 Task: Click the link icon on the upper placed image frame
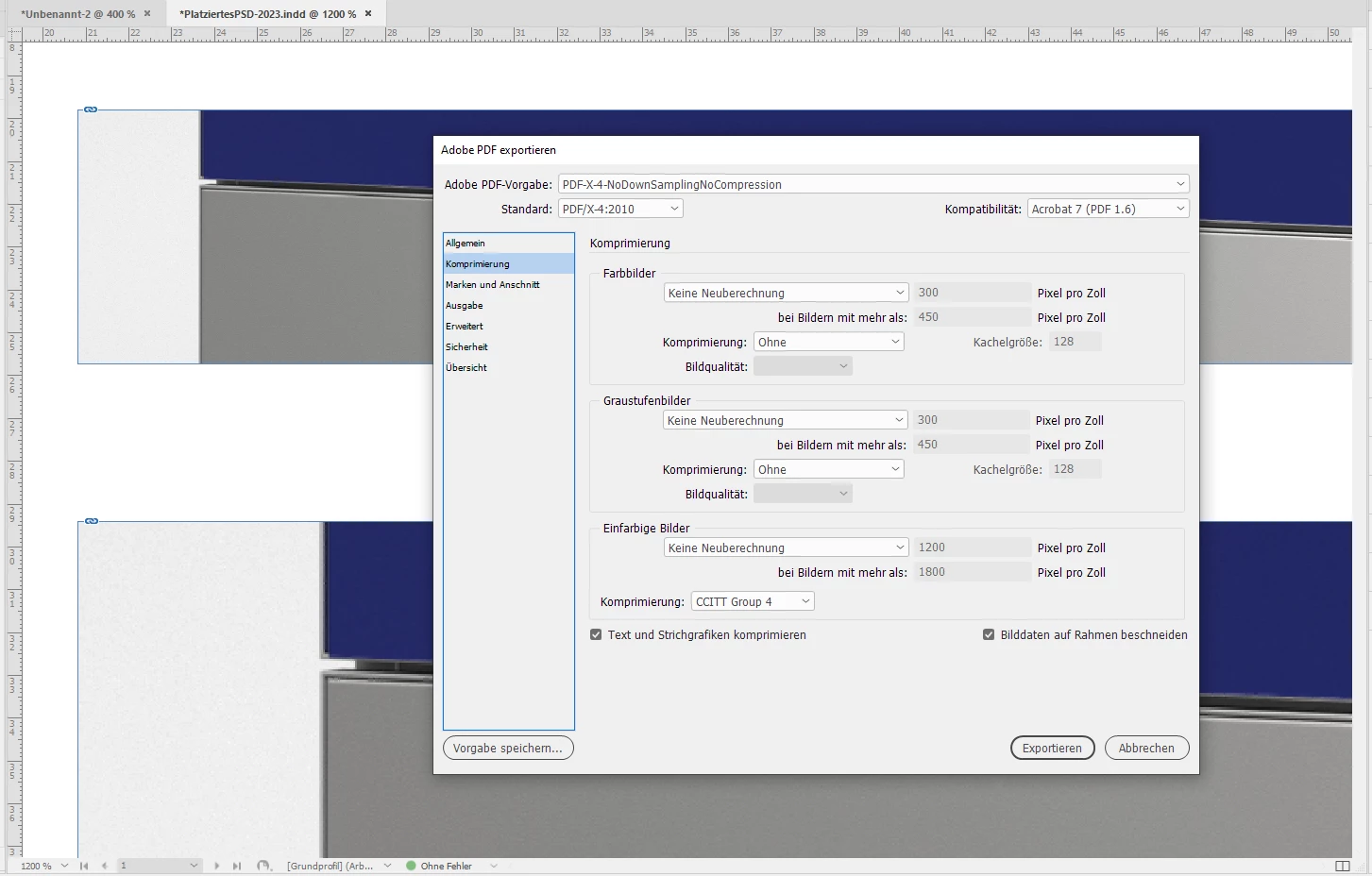click(91, 109)
